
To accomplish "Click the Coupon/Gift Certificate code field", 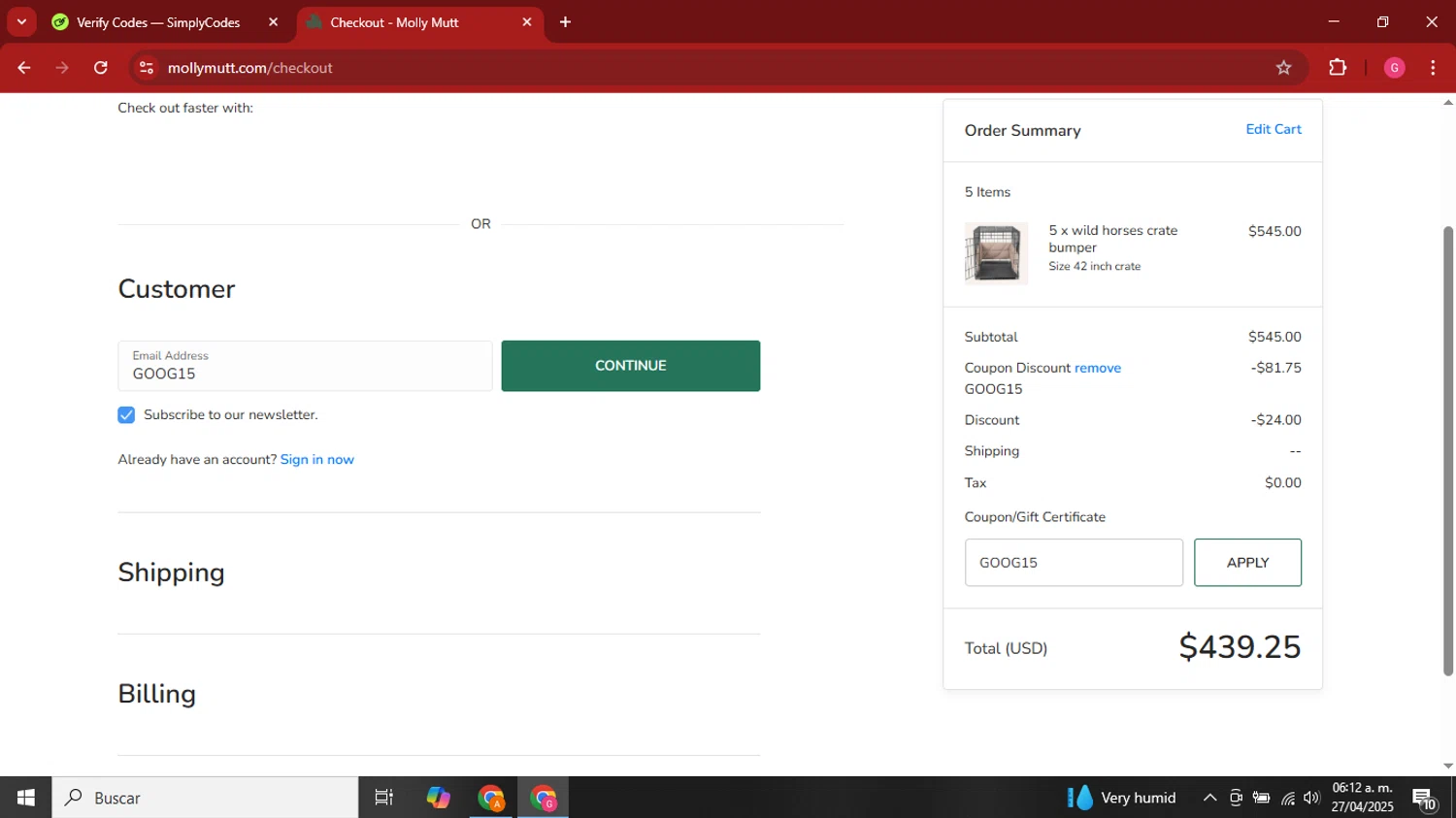I will pos(1074,563).
